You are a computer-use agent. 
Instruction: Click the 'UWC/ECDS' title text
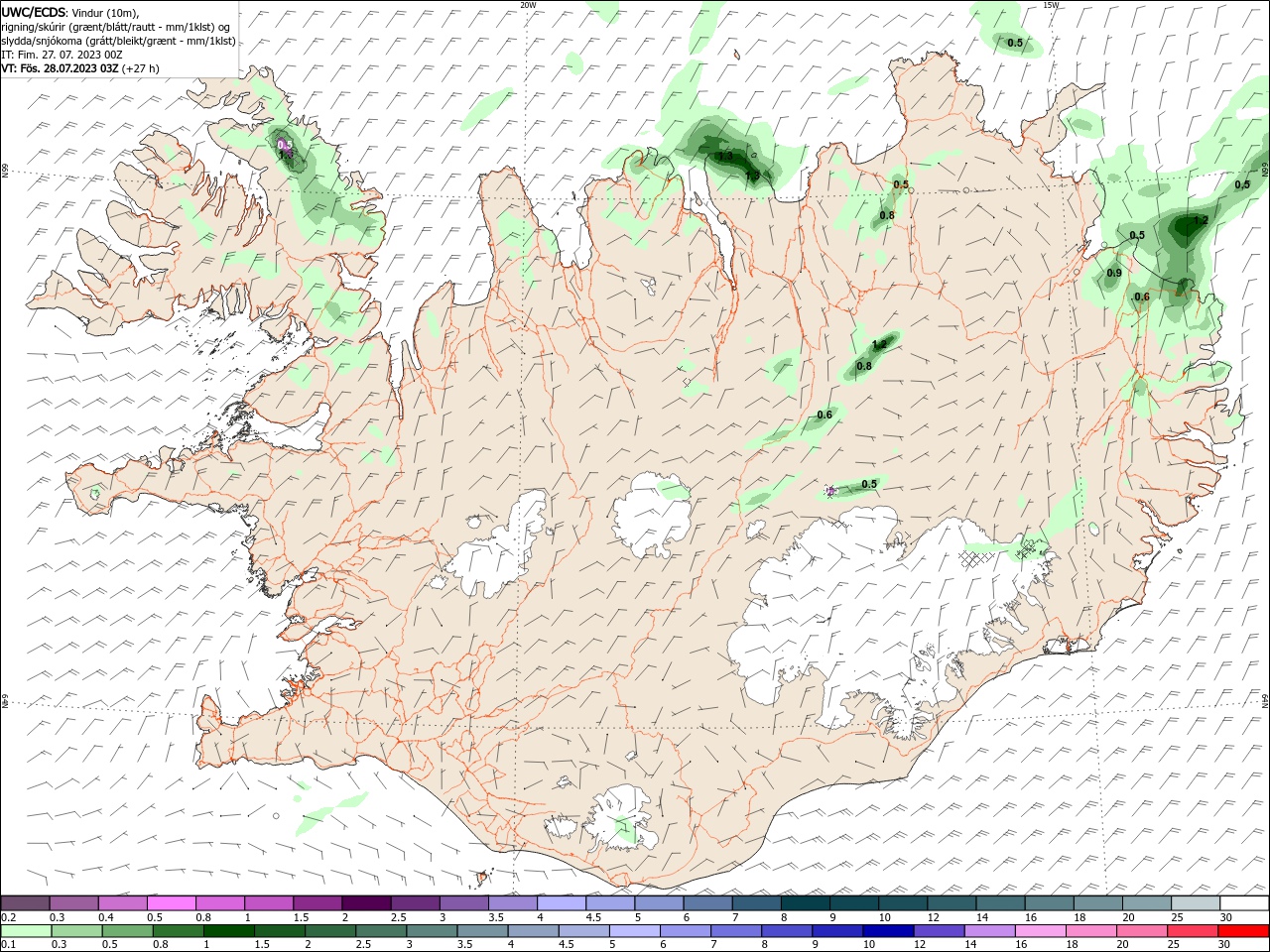34,12
